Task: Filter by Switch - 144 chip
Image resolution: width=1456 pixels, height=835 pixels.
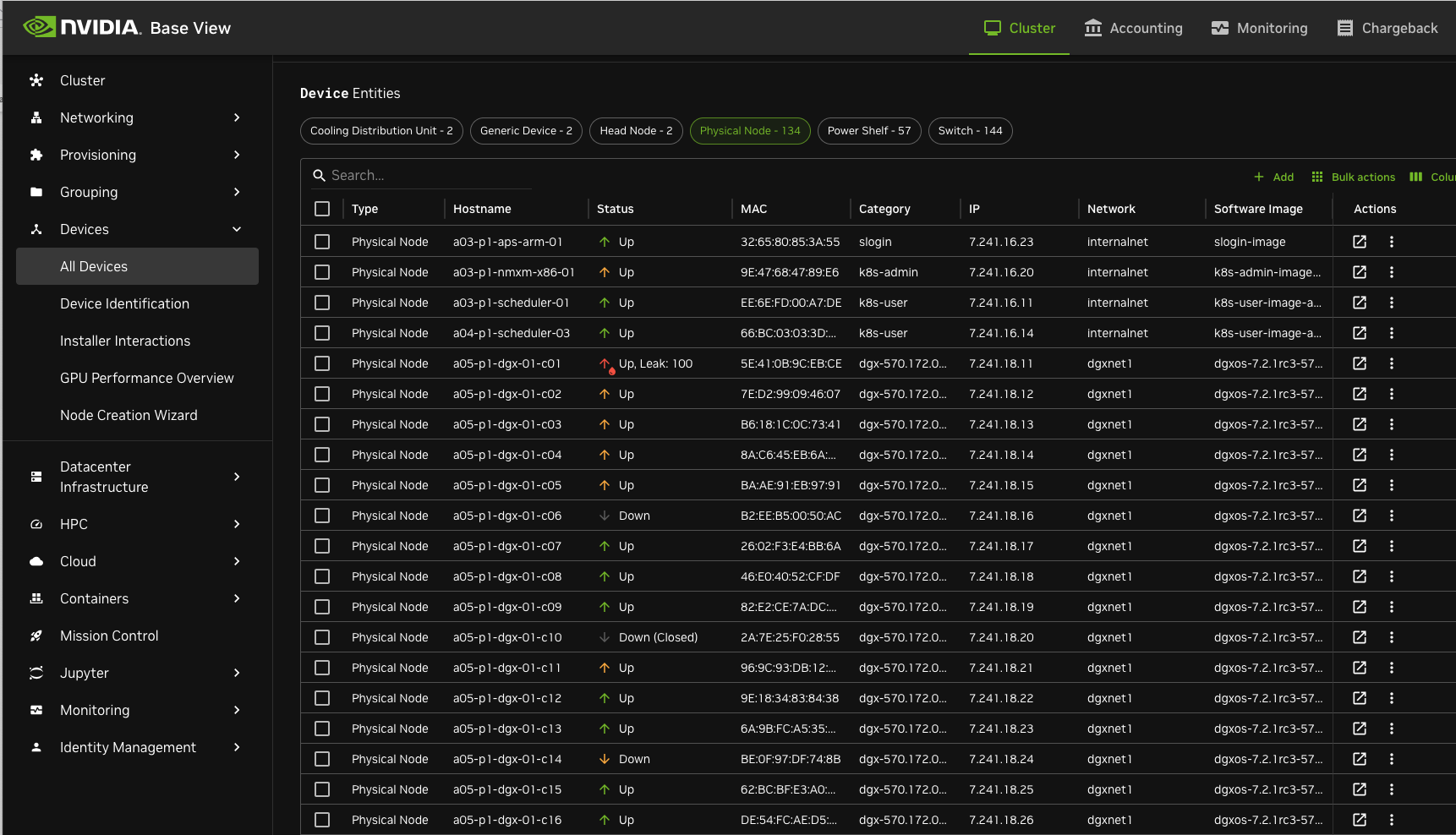Action: pos(970,131)
